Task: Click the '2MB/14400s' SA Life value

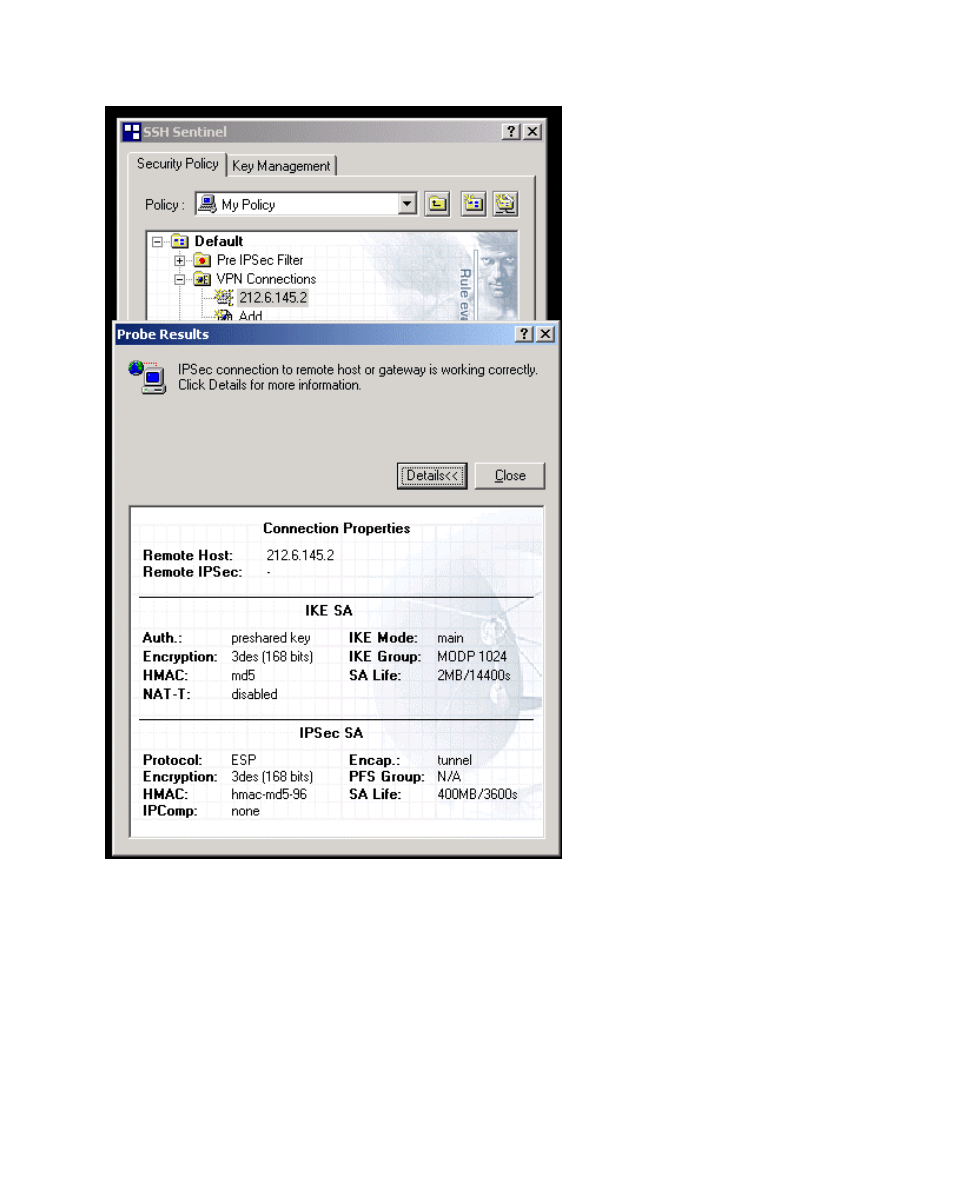Action: 474,675
